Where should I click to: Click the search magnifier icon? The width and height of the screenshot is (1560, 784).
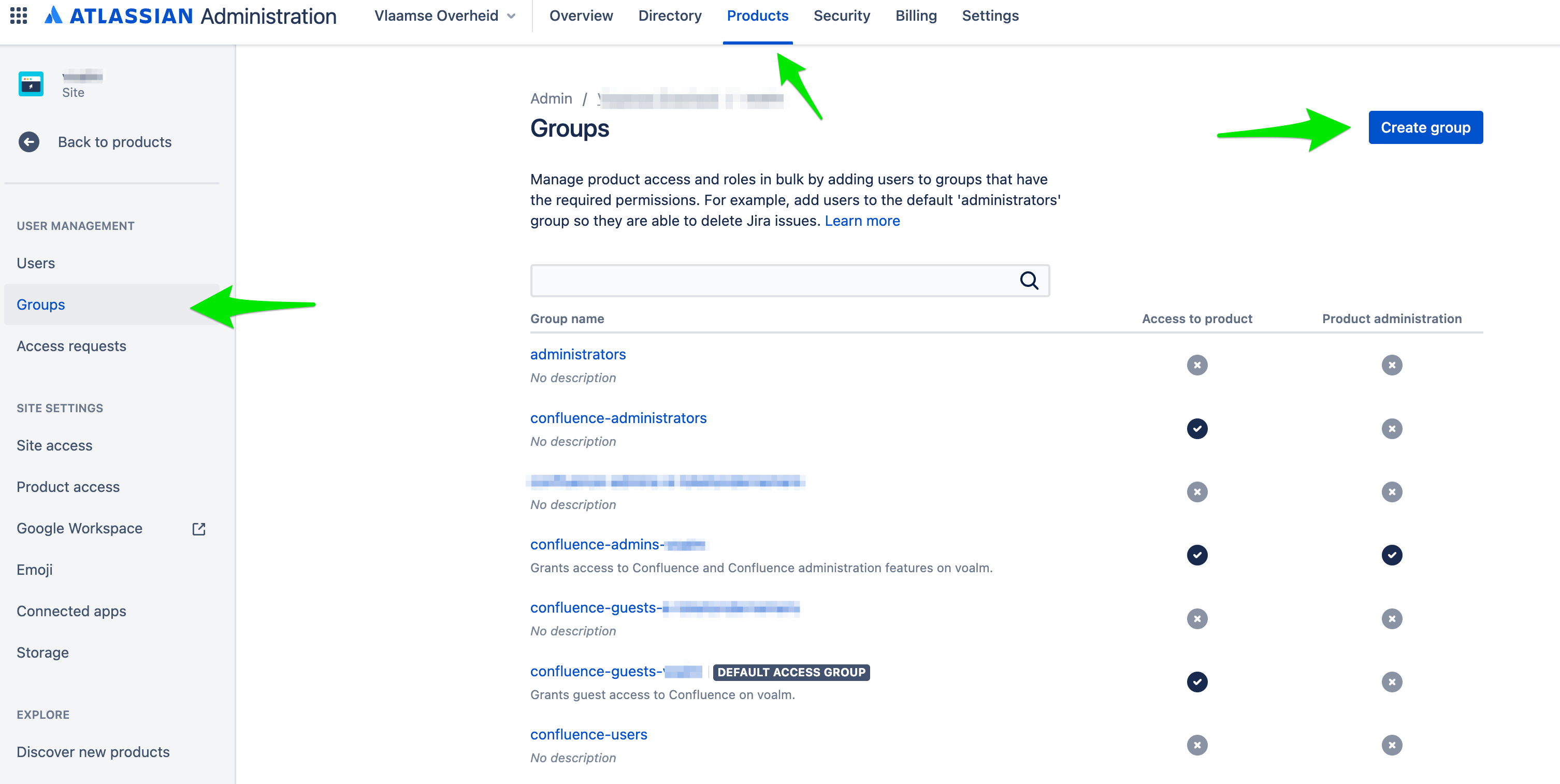pyautogui.click(x=1029, y=280)
